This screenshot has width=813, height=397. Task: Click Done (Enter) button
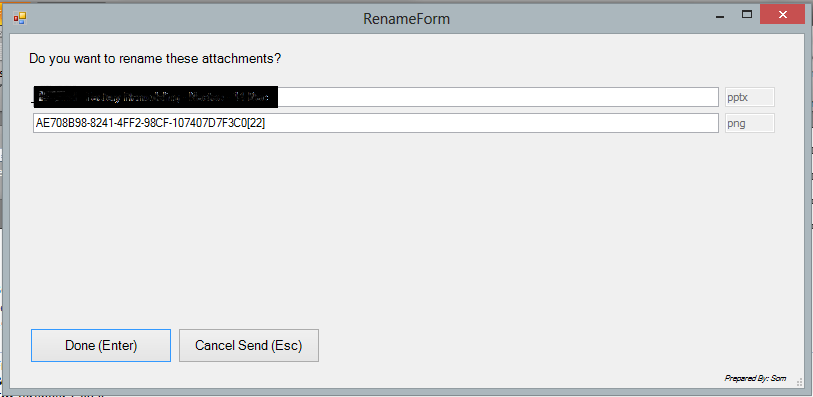pos(101,345)
